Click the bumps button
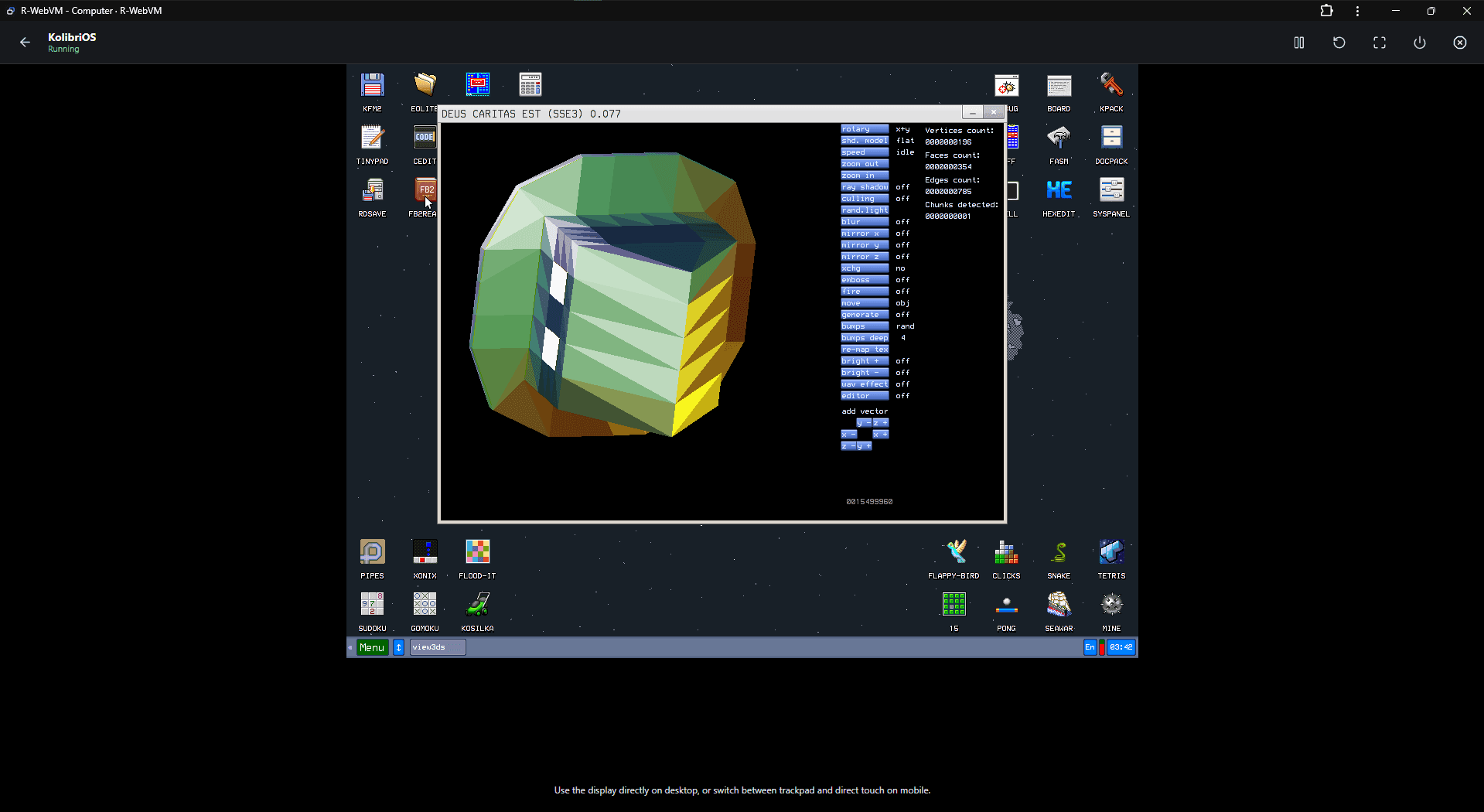 865,326
